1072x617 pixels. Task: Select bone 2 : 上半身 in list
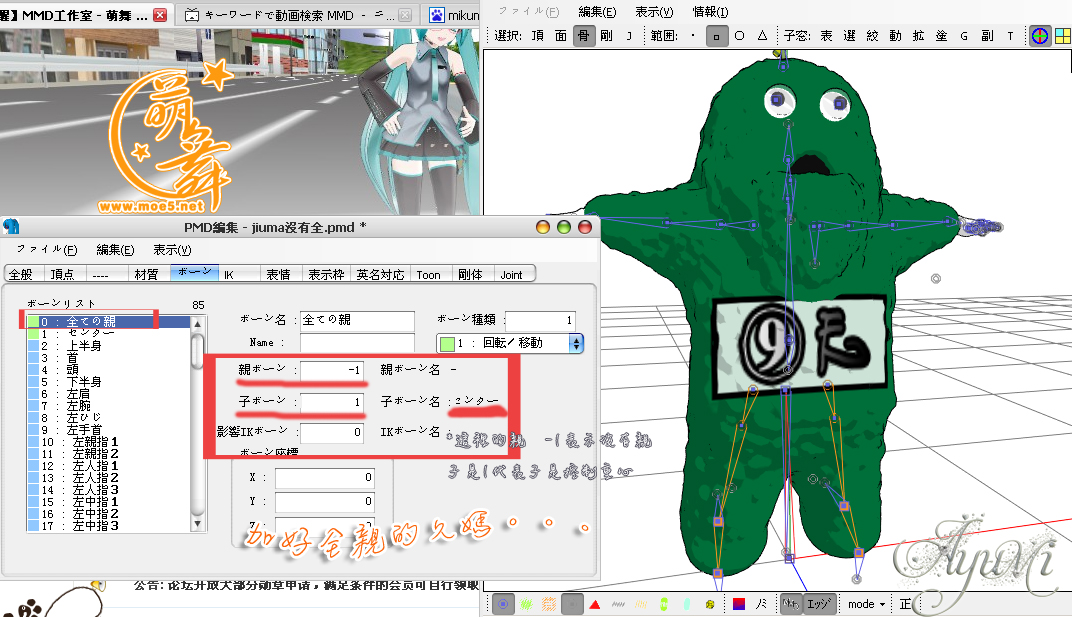click(x=109, y=345)
